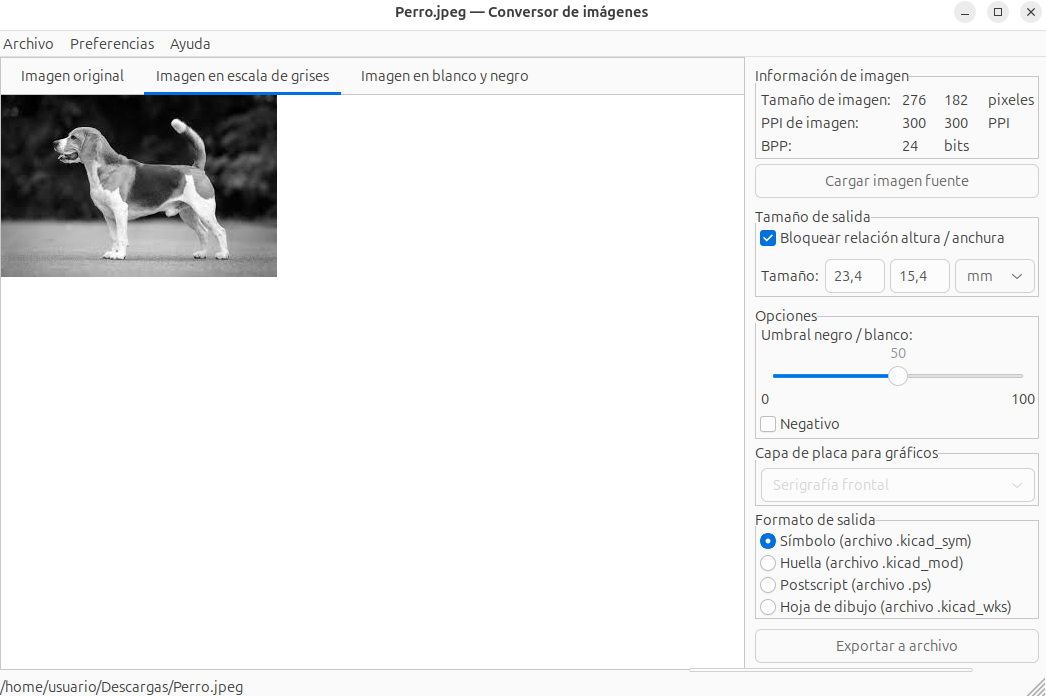
Task: Pick Hoja de dibujo (.kicad_wks) format
Action: point(768,607)
